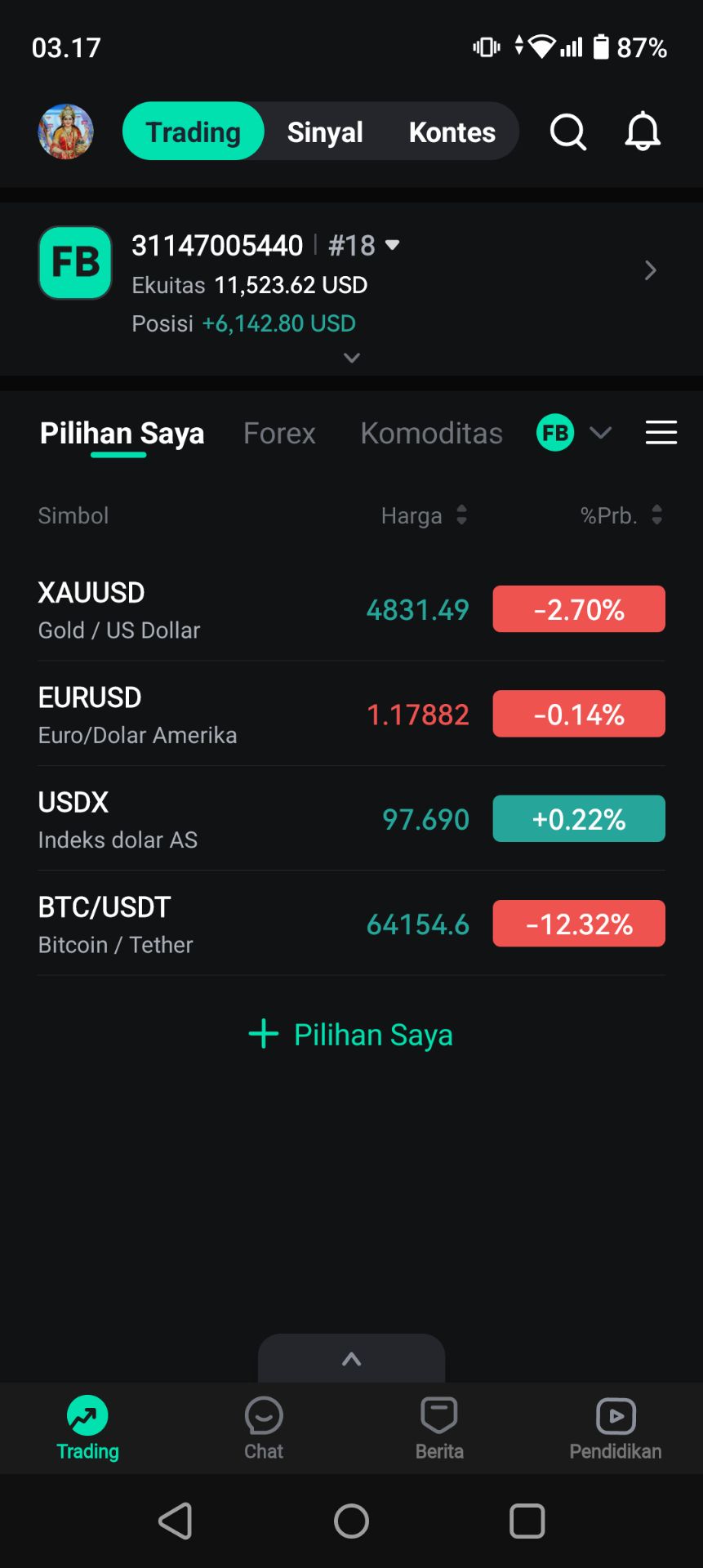This screenshot has width=703, height=1568.
Task: Open notifications bell icon
Action: (x=643, y=131)
